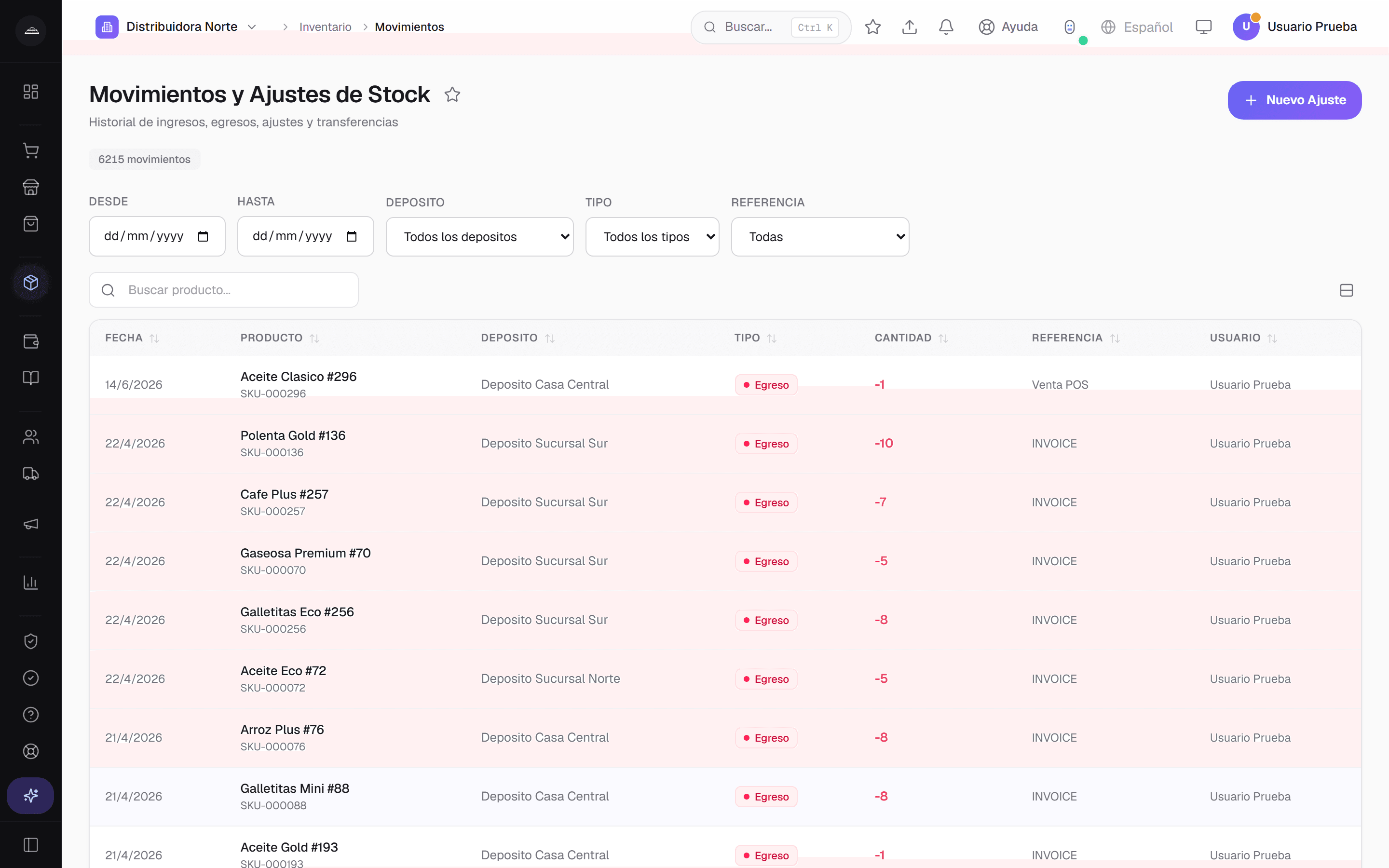Click the AI sparkle assistant button
Viewport: 1389px width, 868px height.
pyautogui.click(x=30, y=795)
